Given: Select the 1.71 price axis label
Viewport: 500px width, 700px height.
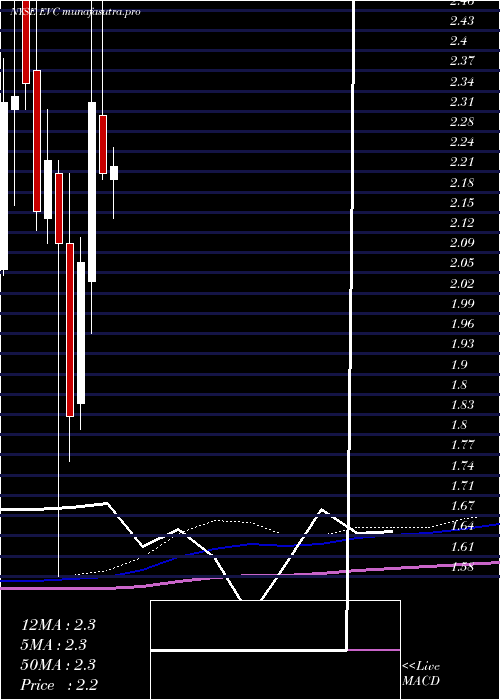Looking at the screenshot, I should coord(462,485).
